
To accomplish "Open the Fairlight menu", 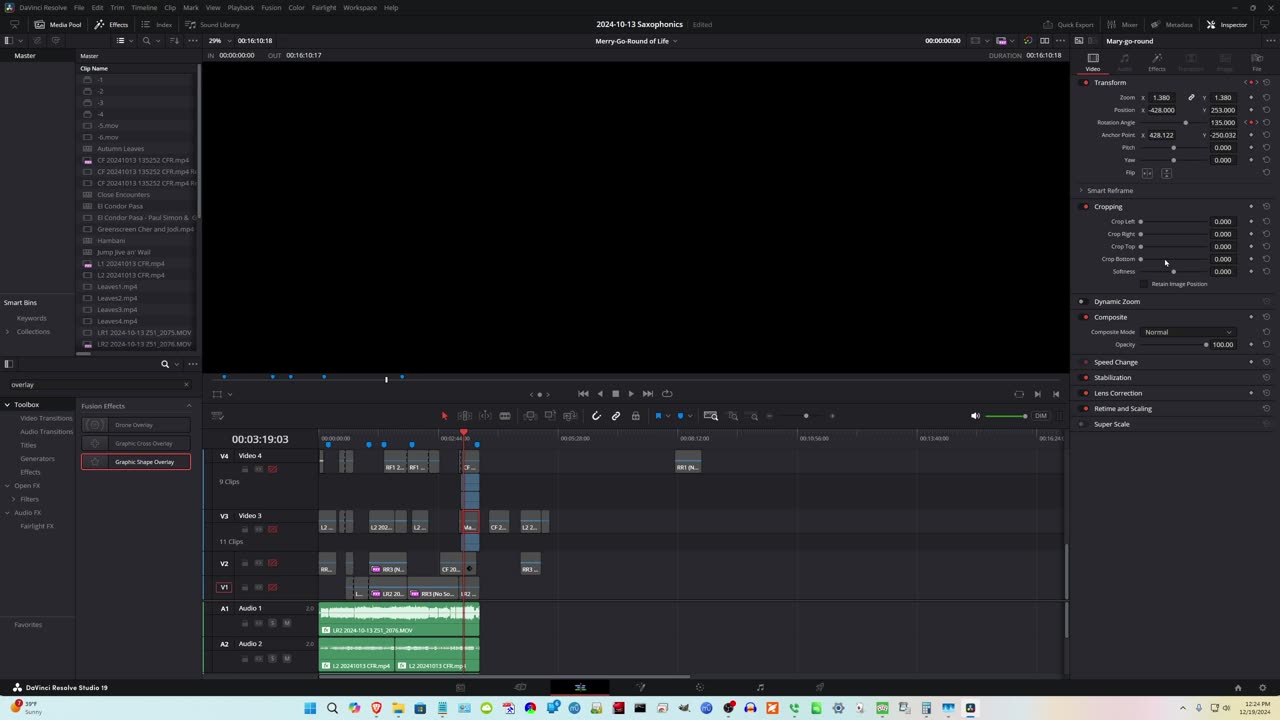I will pos(324,7).
